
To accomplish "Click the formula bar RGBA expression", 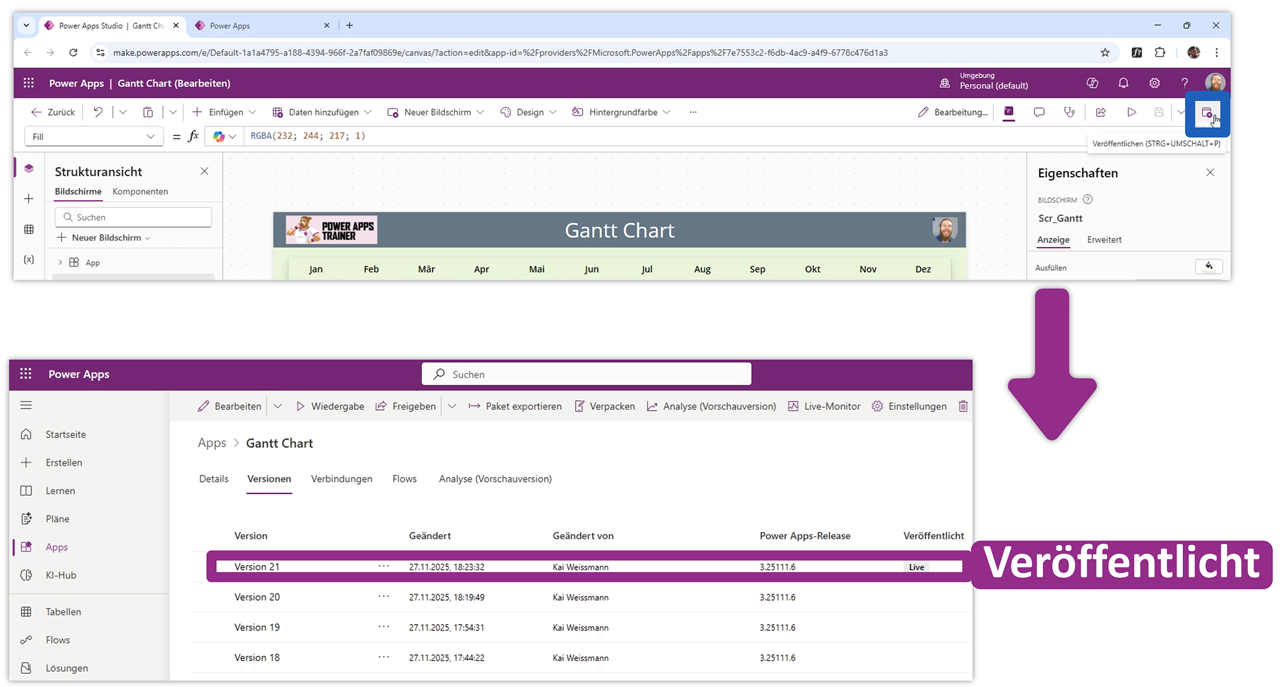I will point(308,136).
